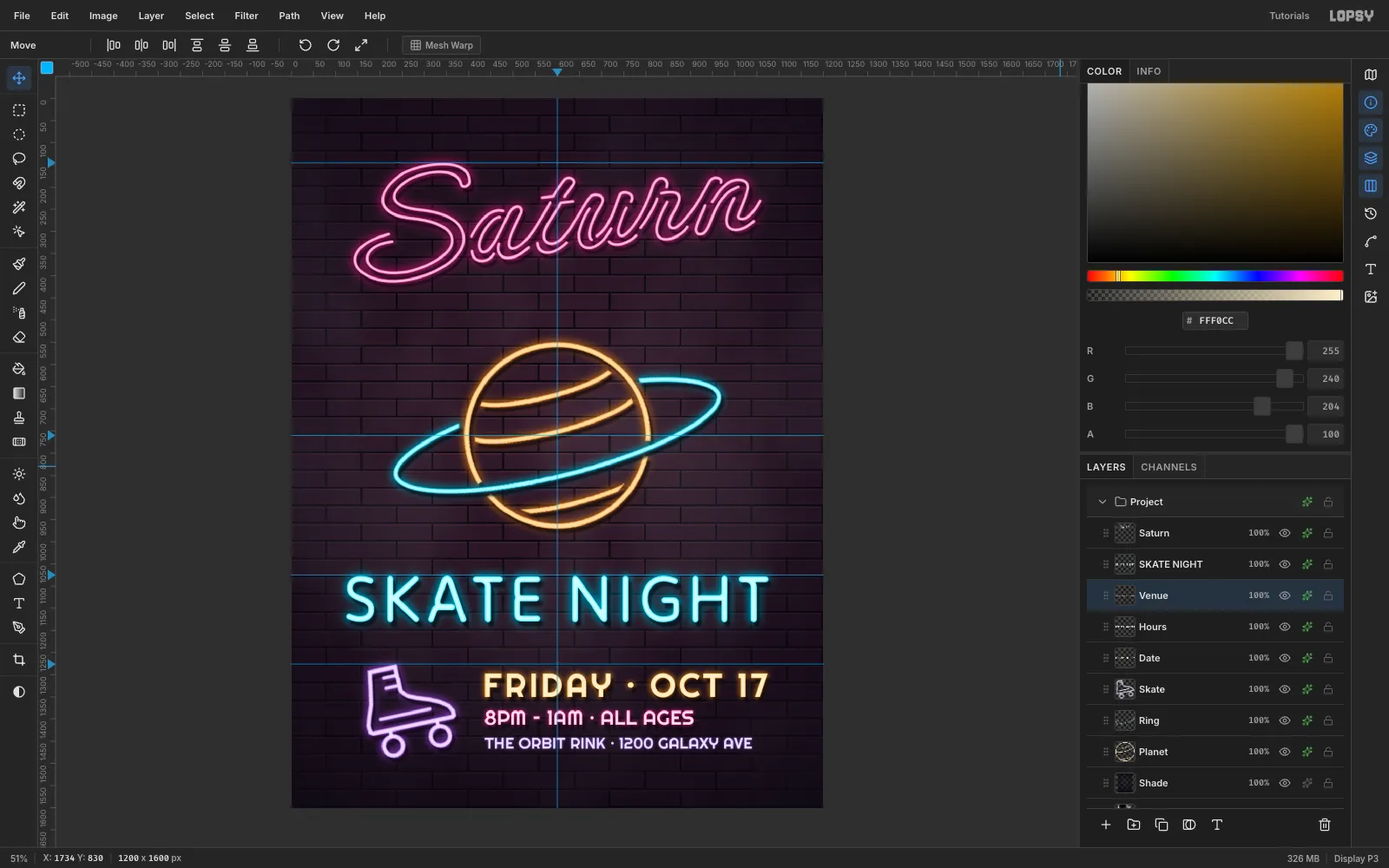Select the Brush tool
This screenshot has width=1389, height=868.
(18, 264)
